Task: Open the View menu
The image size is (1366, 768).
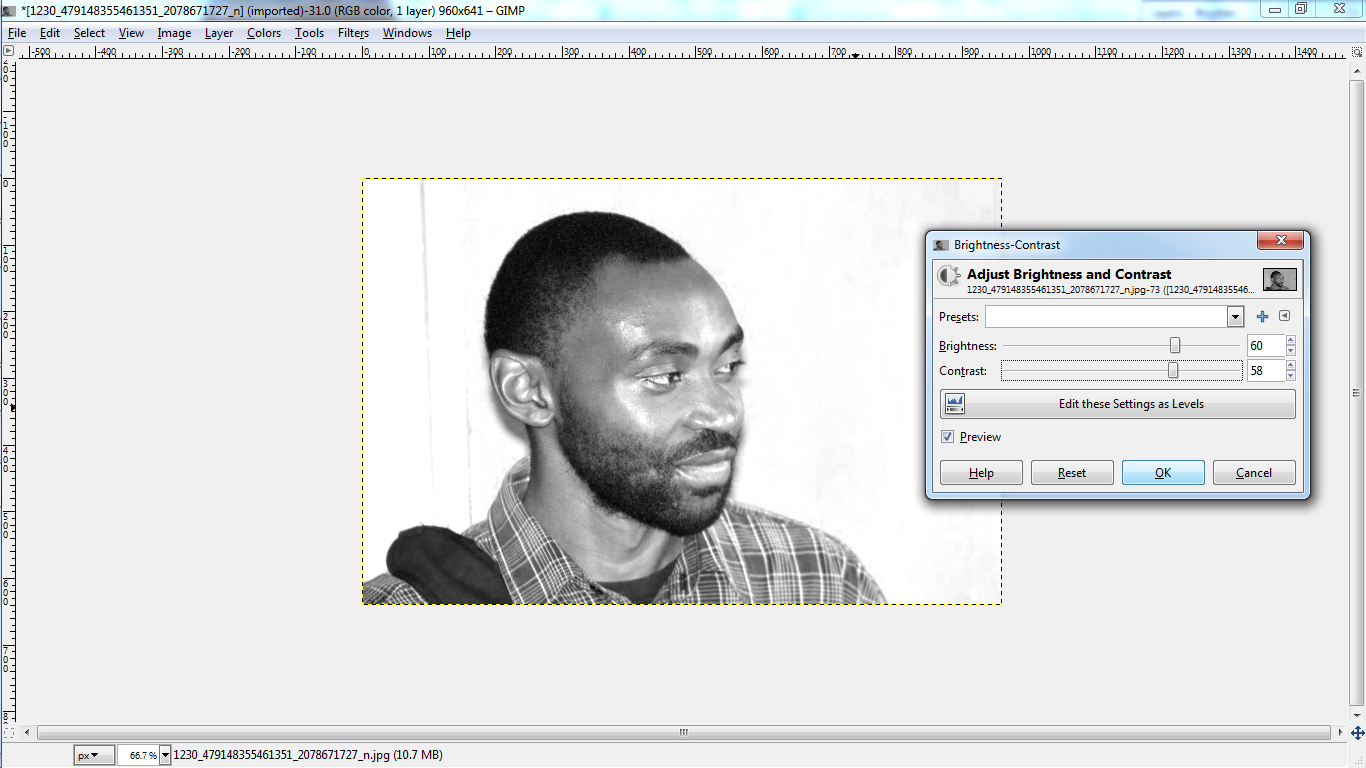Action: point(131,33)
